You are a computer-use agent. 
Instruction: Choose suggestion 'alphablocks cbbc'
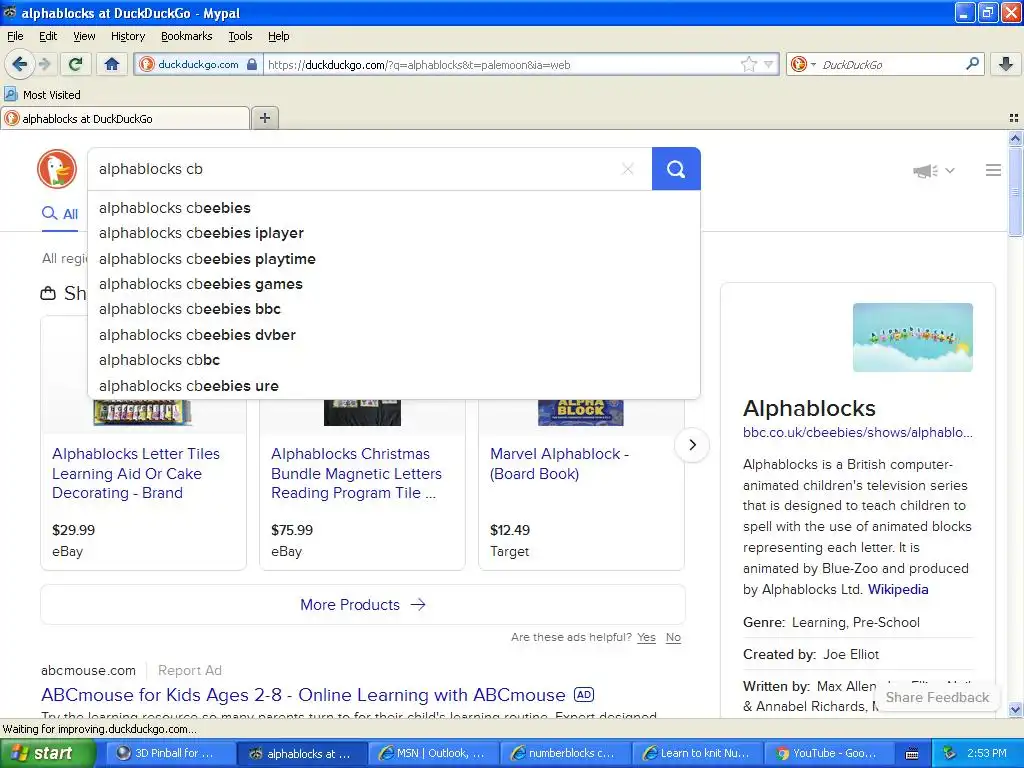[394, 360]
